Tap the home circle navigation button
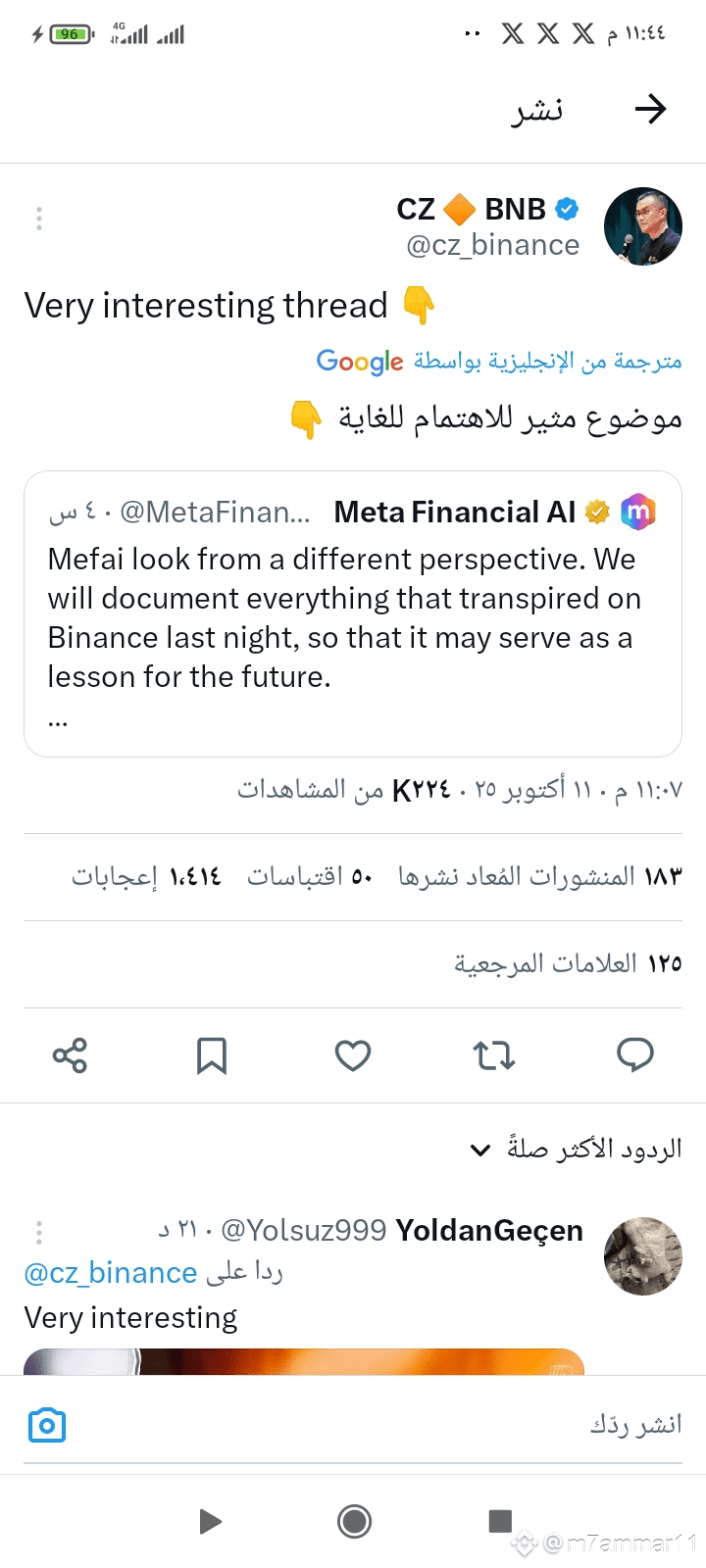The image size is (706, 1568). (x=354, y=1521)
